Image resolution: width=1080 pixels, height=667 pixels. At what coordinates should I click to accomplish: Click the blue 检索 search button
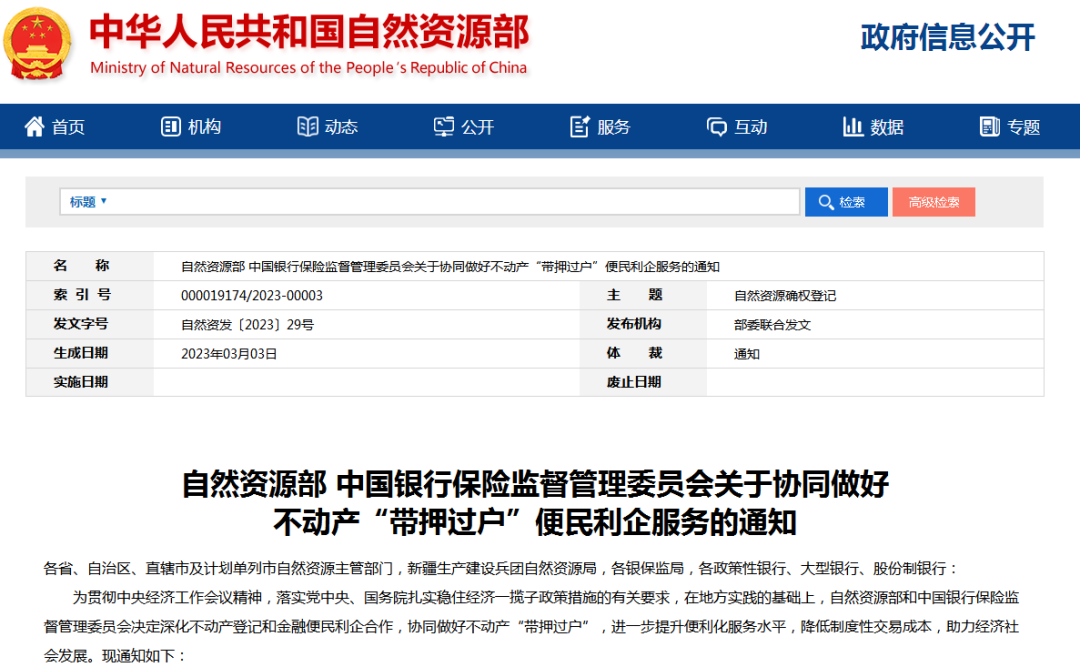(x=846, y=202)
